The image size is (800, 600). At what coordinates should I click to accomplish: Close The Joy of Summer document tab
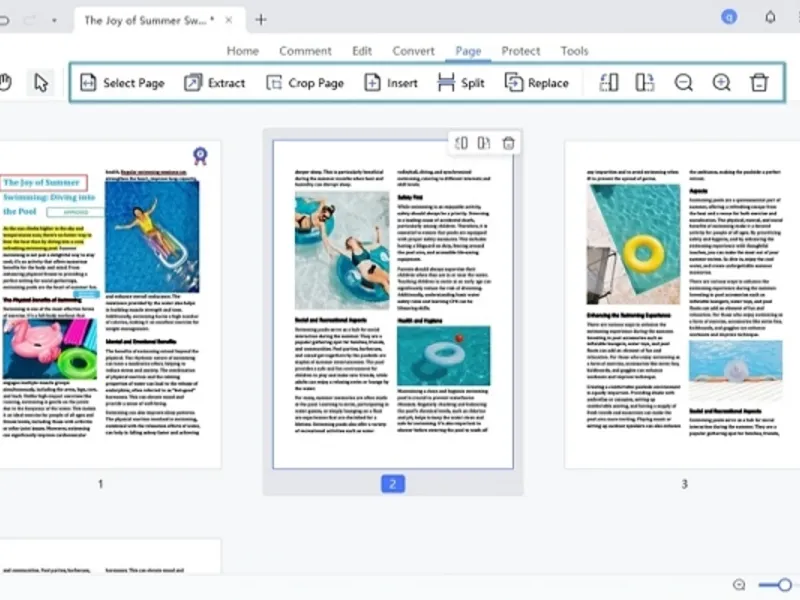(229, 20)
